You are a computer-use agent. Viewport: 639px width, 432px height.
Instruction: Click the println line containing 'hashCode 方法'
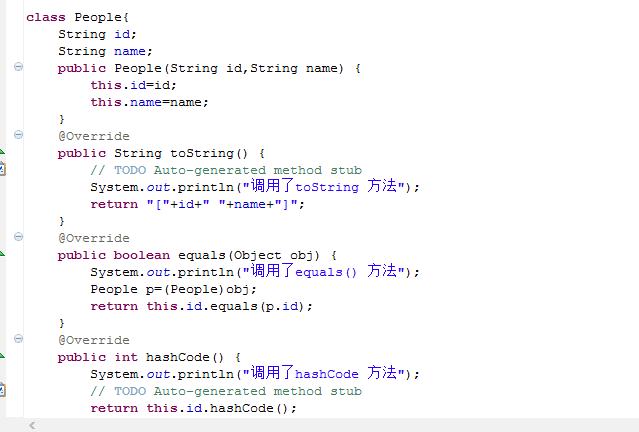255,373
